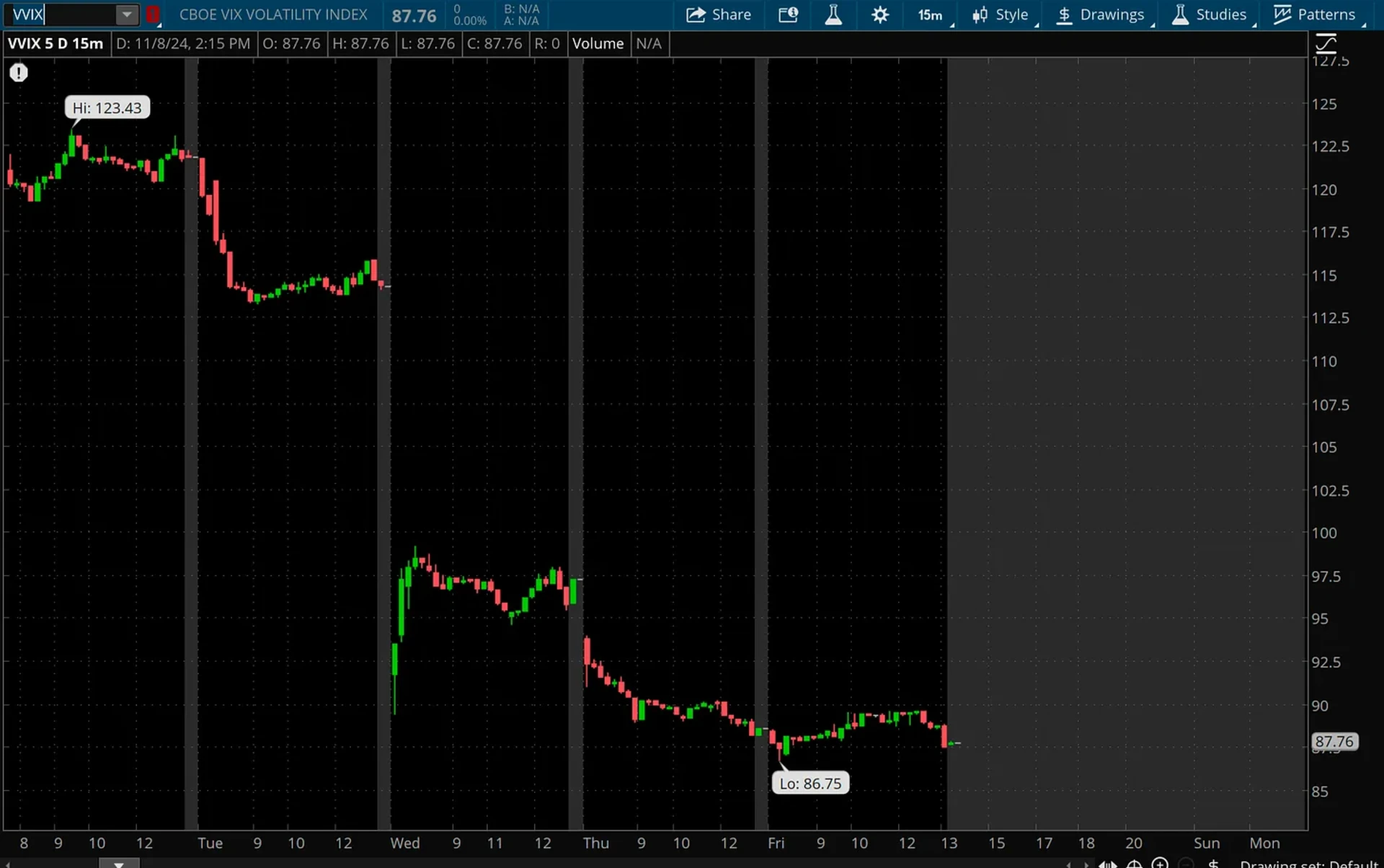Click the 125 price axis label
The image size is (1384, 868).
[1324, 105]
